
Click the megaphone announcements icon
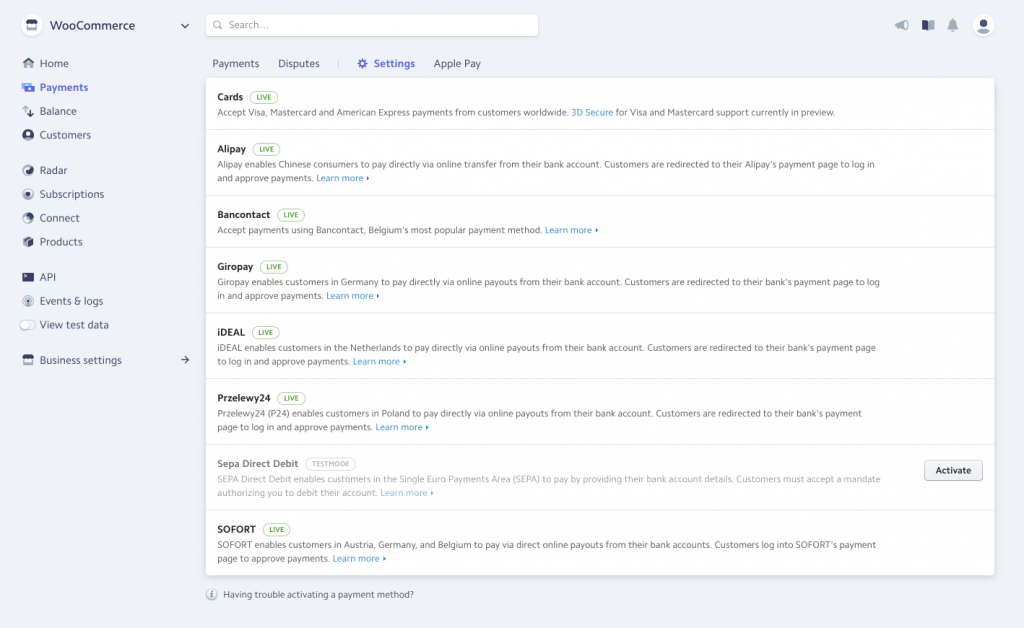(901, 26)
